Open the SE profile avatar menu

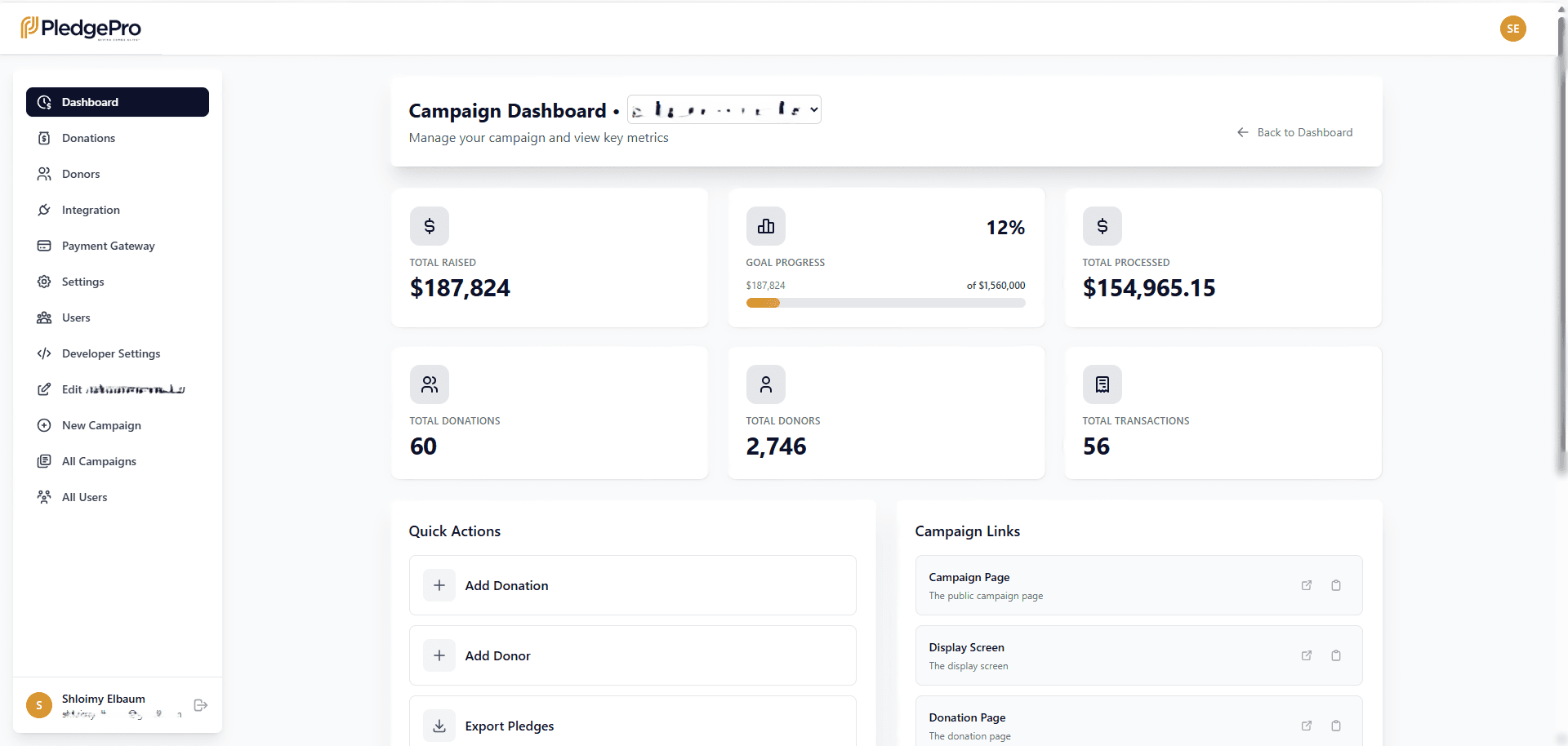coord(1513,29)
